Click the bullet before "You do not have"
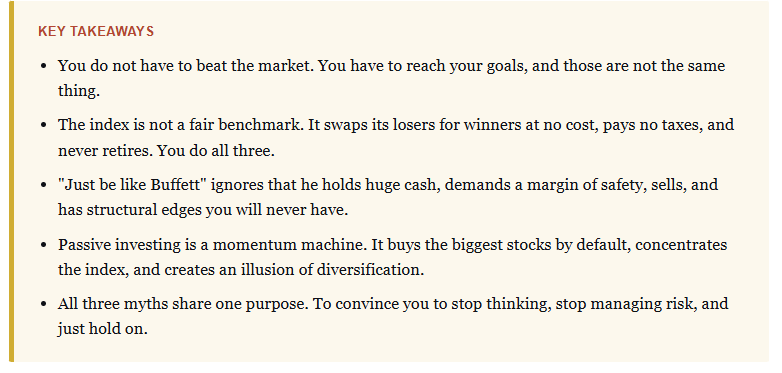The image size is (782, 373). coord(44,66)
